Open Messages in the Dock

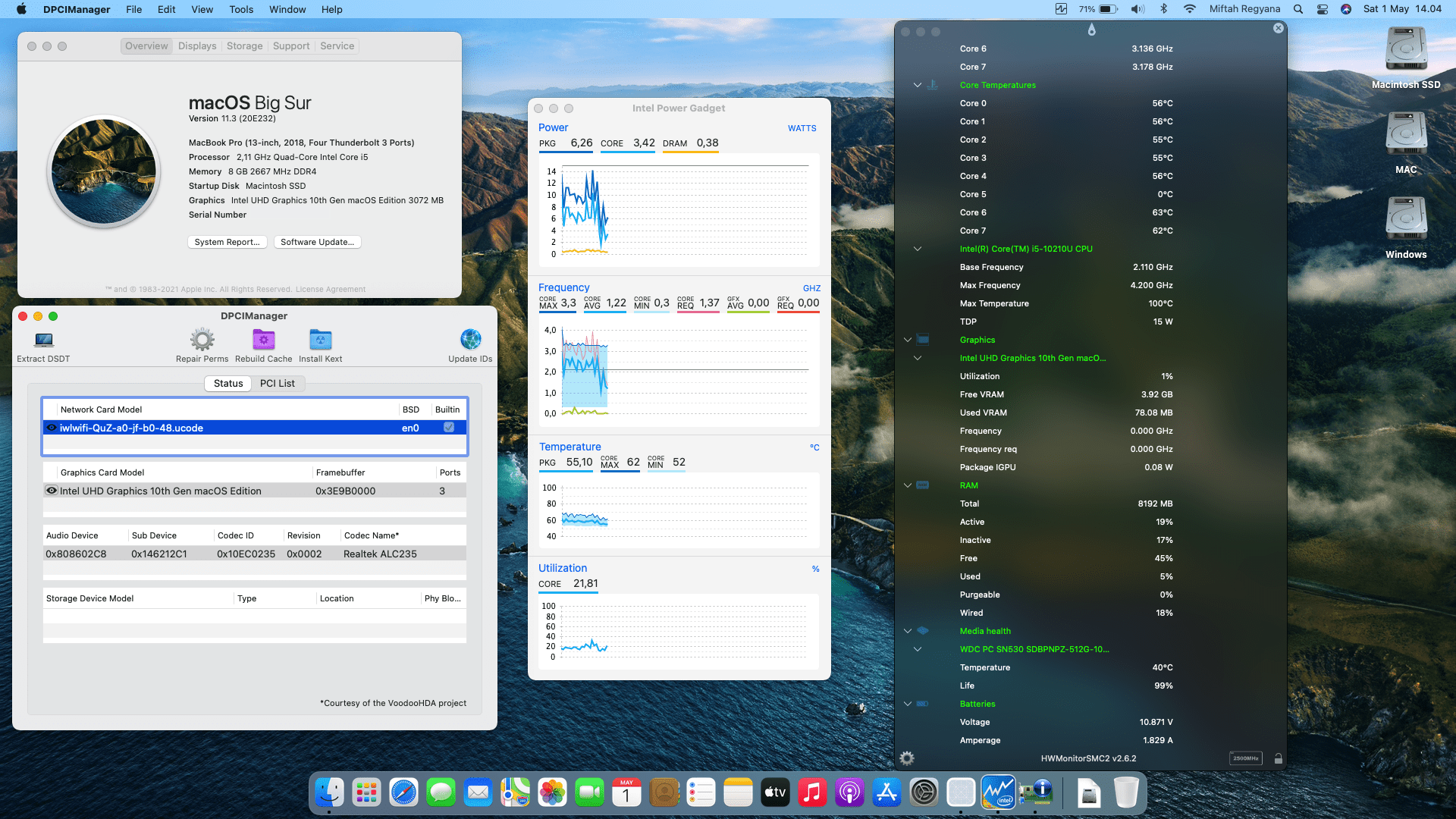point(441,792)
